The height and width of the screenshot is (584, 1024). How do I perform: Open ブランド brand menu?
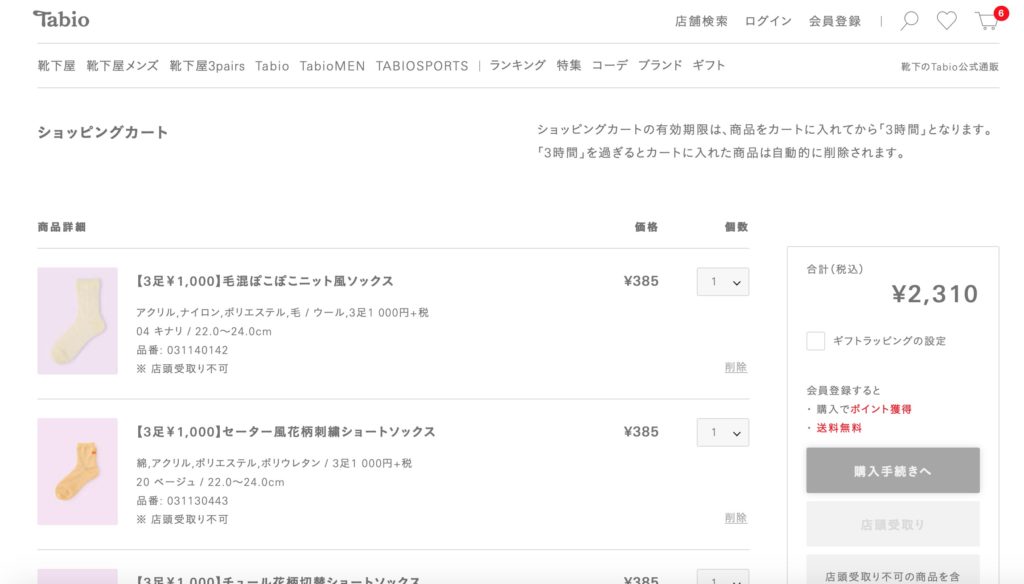coord(660,65)
